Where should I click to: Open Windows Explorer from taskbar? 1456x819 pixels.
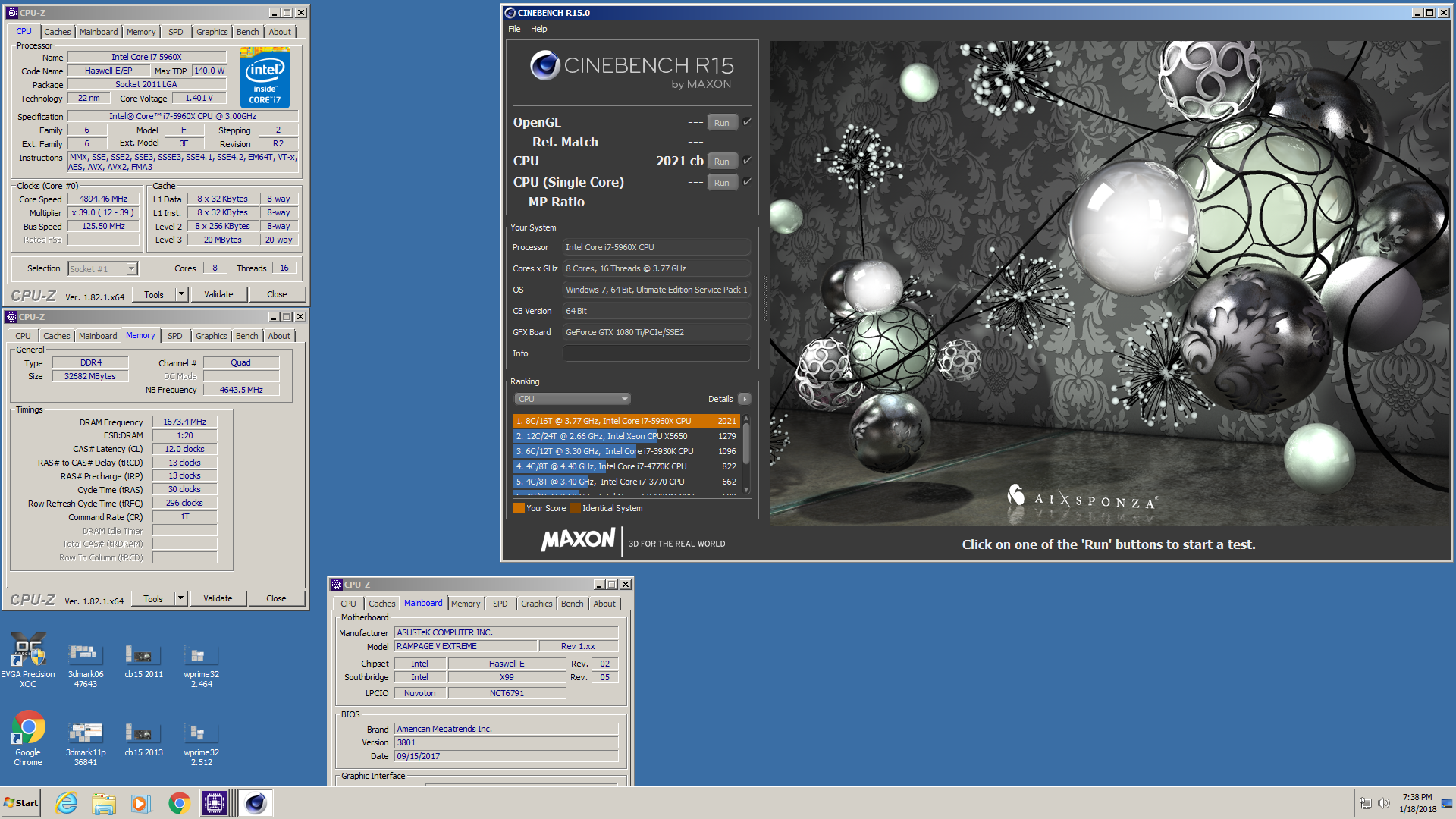coord(104,803)
